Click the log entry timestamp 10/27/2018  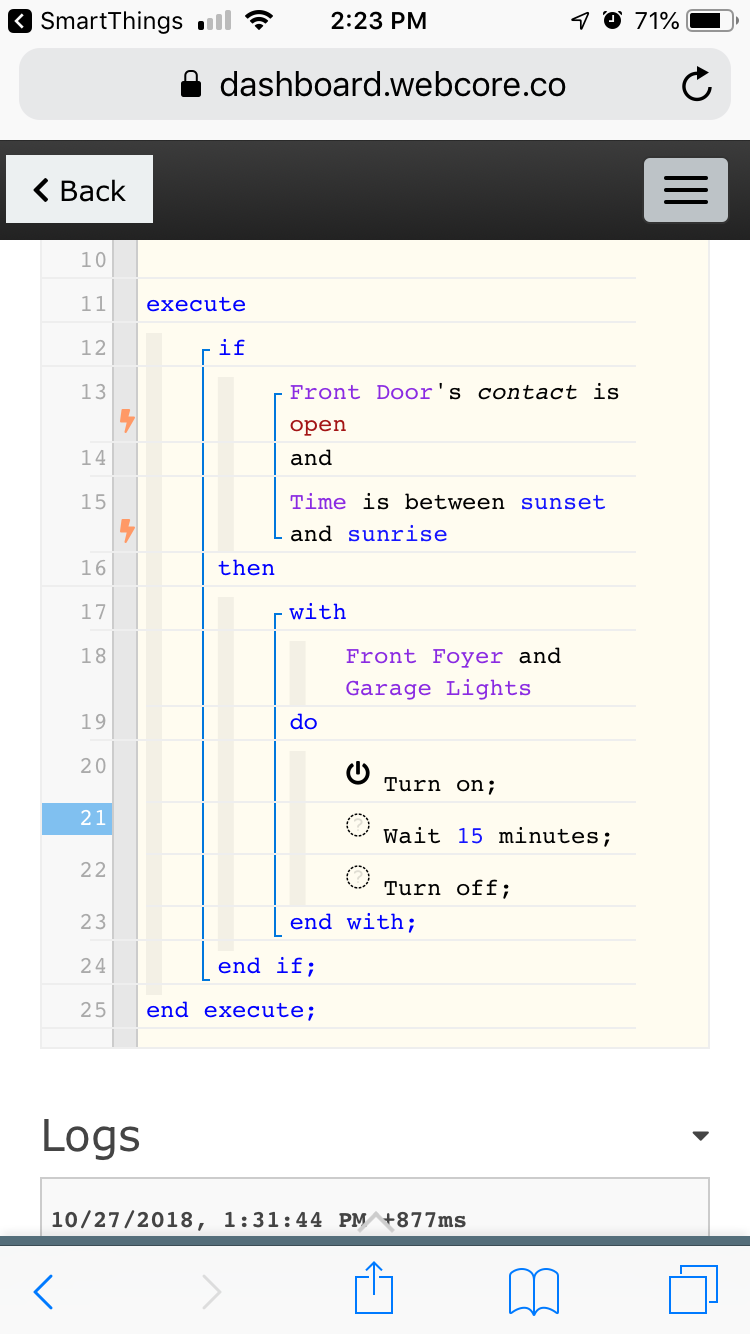[259, 1220]
